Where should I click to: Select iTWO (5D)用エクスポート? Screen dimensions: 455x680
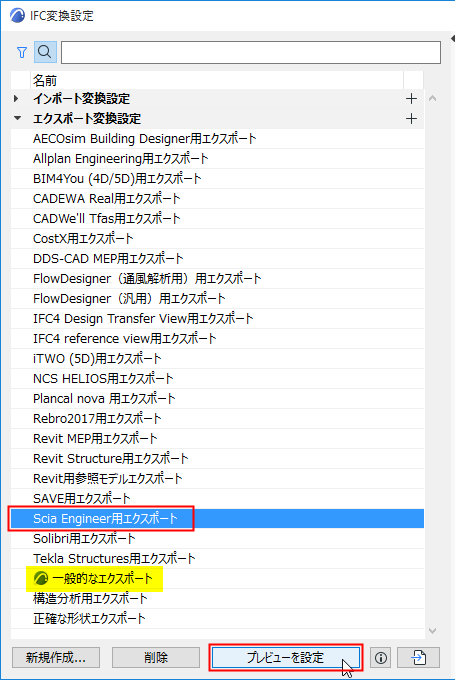pos(217,358)
